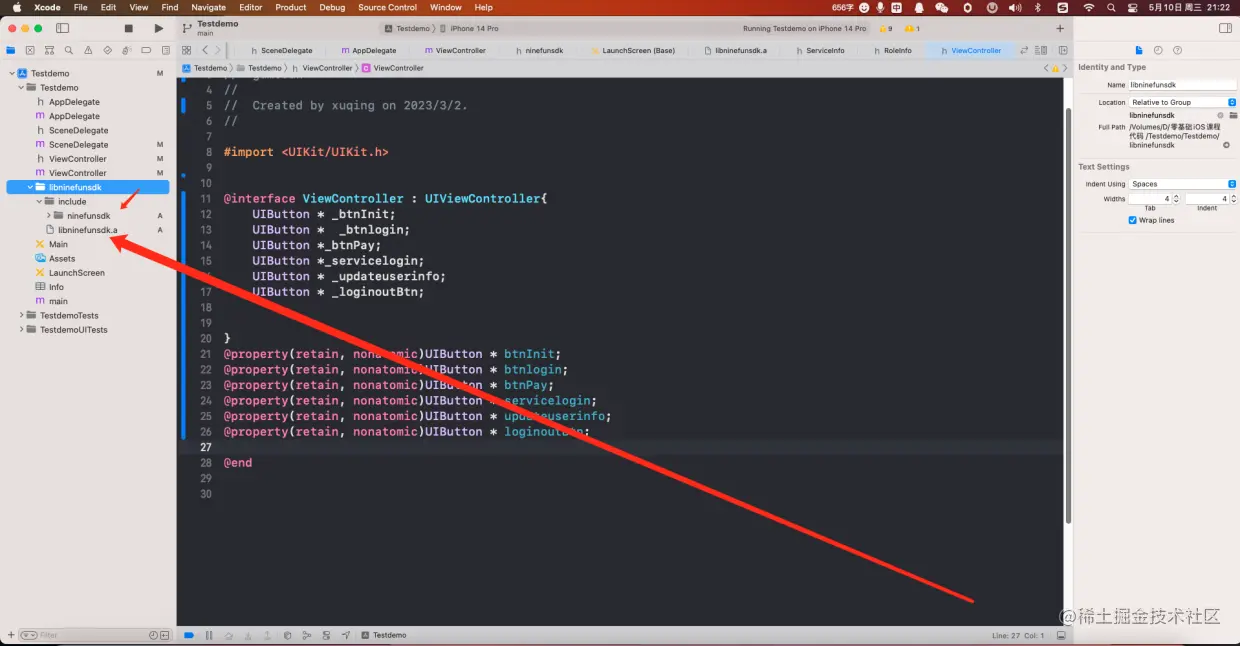Screen dimensions: 1240x646
Task: Go back in editor history
Action: [205, 50]
